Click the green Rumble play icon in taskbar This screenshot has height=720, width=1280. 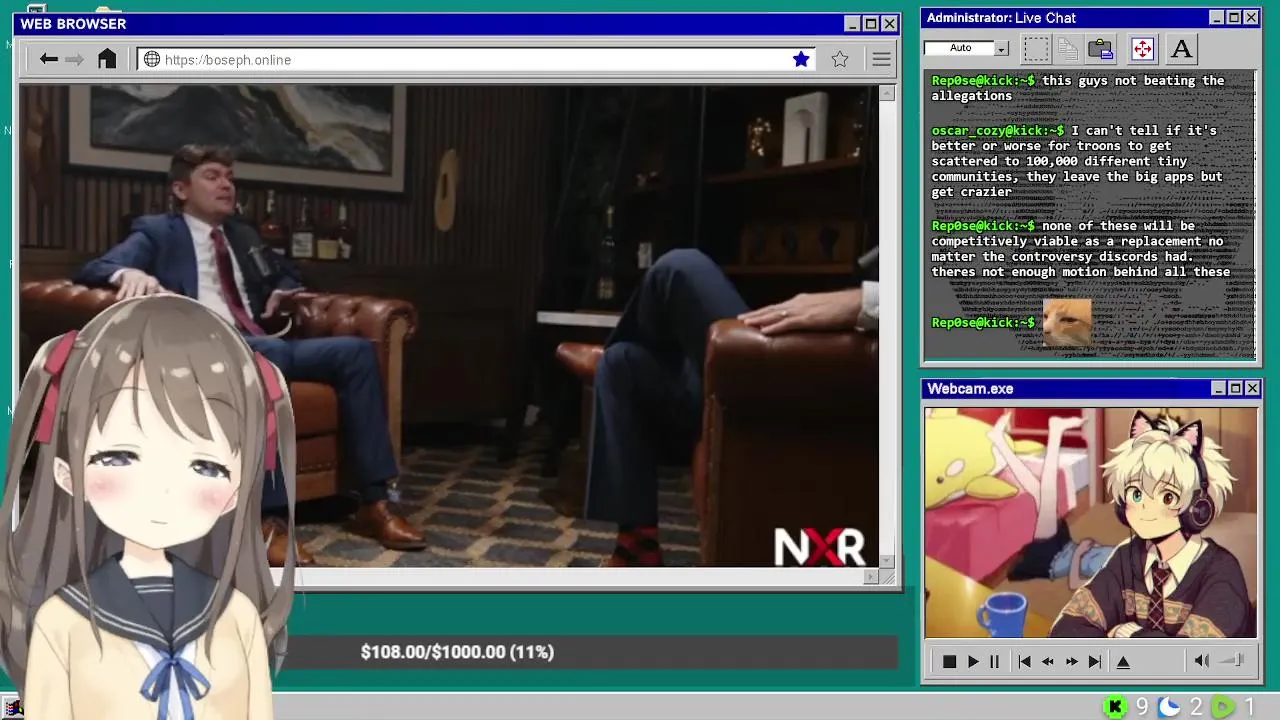(1223, 707)
